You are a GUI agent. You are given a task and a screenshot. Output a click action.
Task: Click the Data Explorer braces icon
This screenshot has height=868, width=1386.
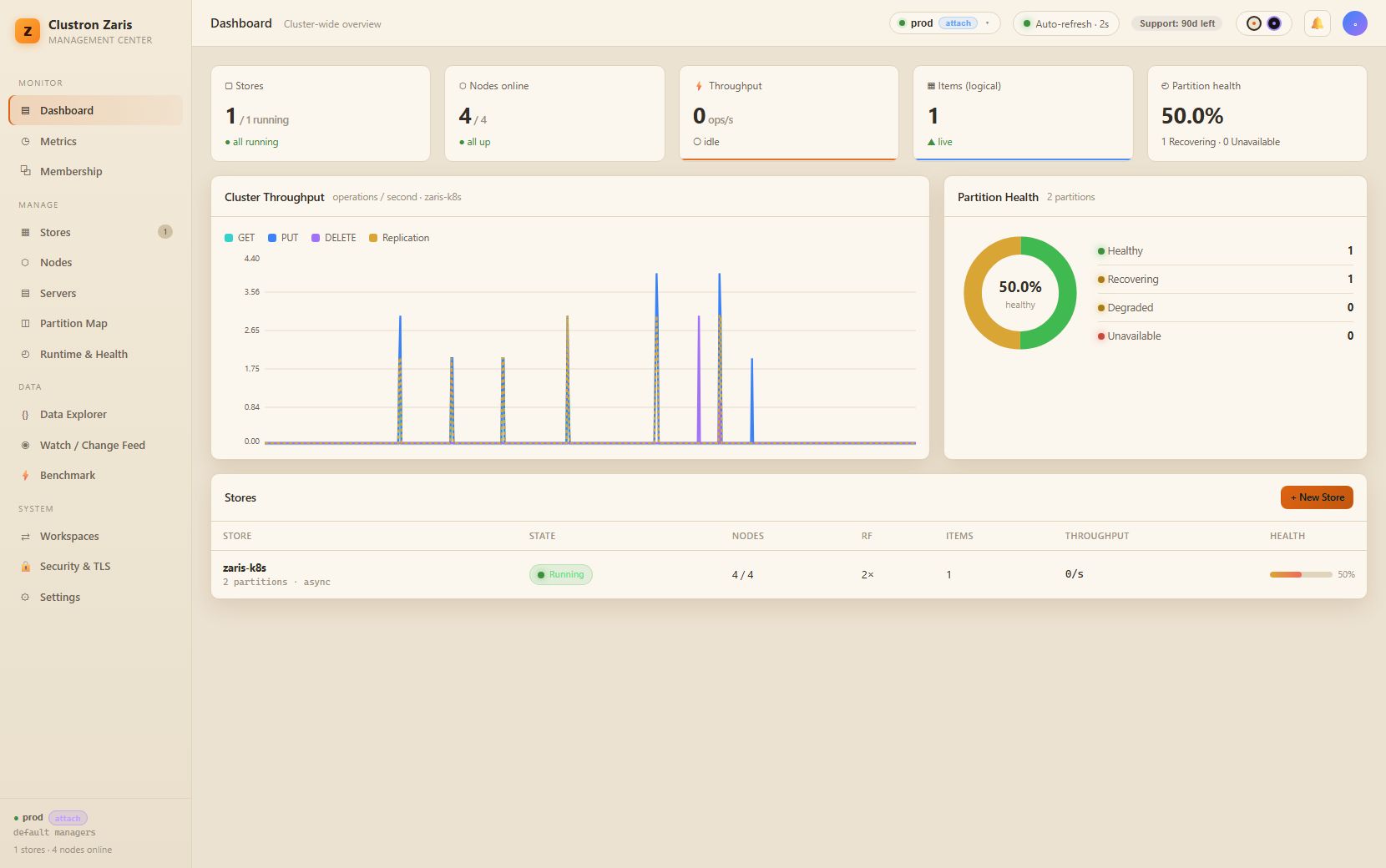coord(25,414)
